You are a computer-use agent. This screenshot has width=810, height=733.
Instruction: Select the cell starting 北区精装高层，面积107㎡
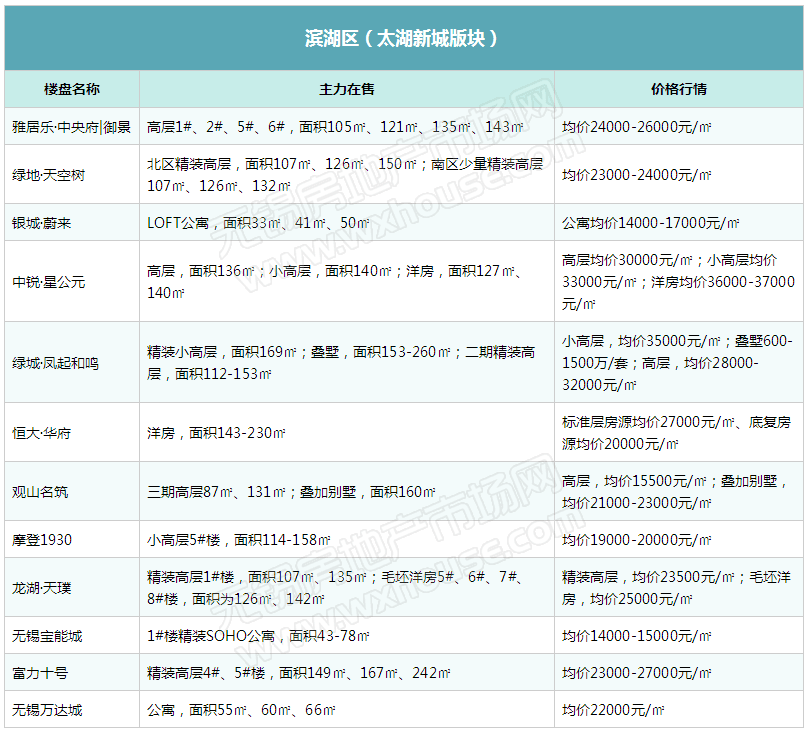tap(345, 175)
